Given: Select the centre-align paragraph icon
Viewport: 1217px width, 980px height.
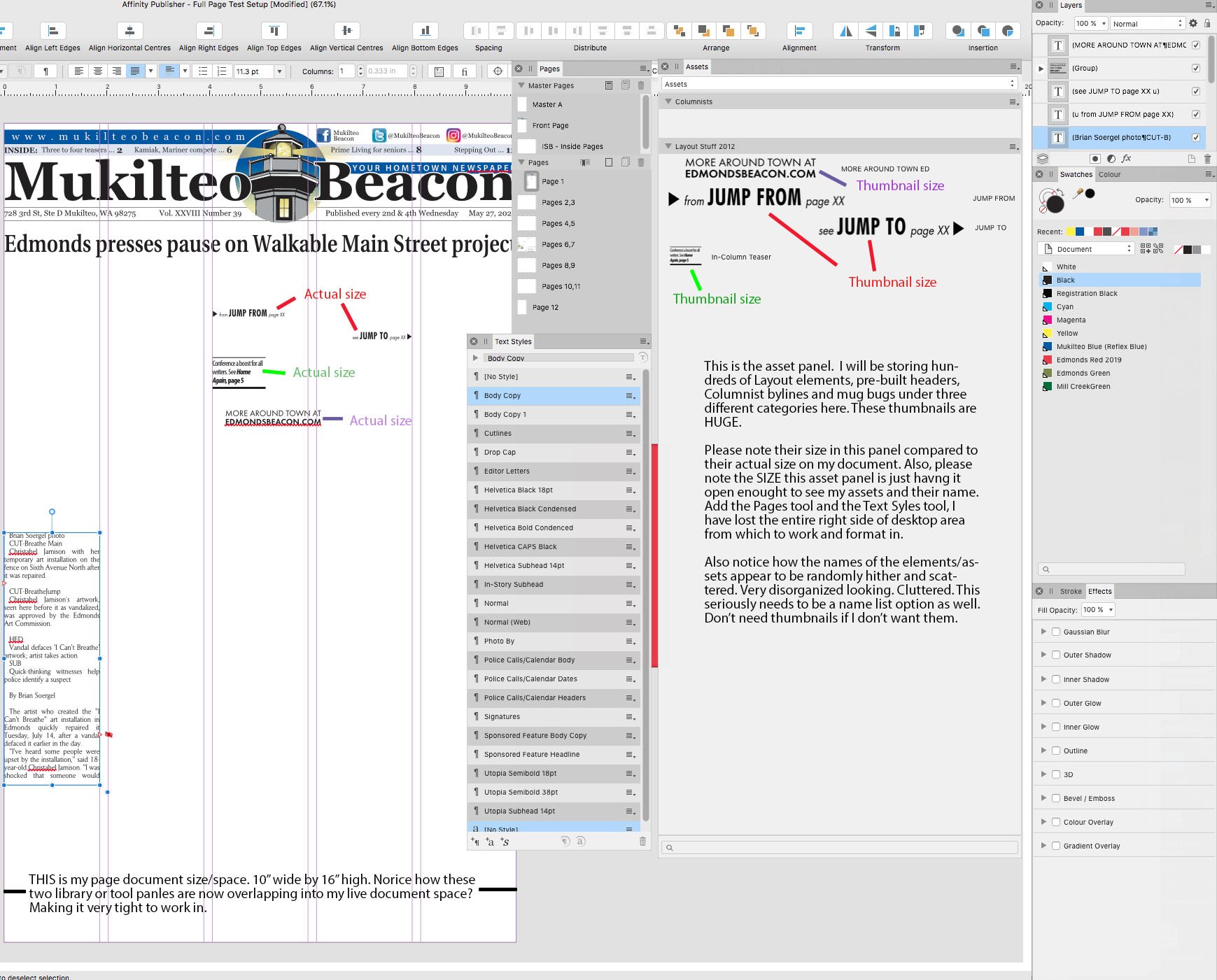Looking at the screenshot, I should [x=98, y=71].
